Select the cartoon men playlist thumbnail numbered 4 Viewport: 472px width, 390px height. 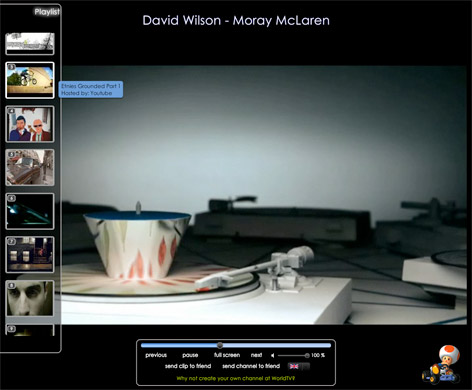point(30,124)
